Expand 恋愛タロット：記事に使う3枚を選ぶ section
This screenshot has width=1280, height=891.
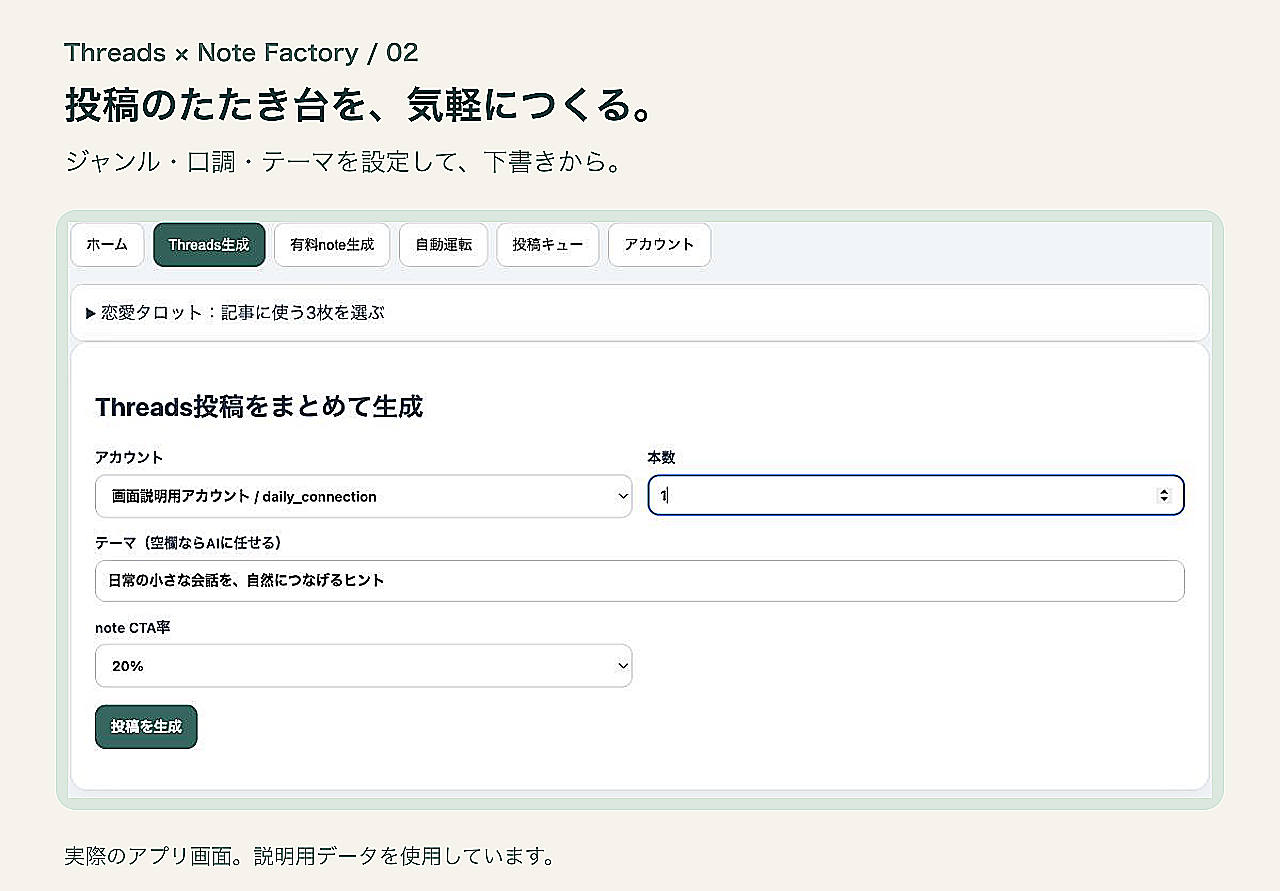pos(639,313)
